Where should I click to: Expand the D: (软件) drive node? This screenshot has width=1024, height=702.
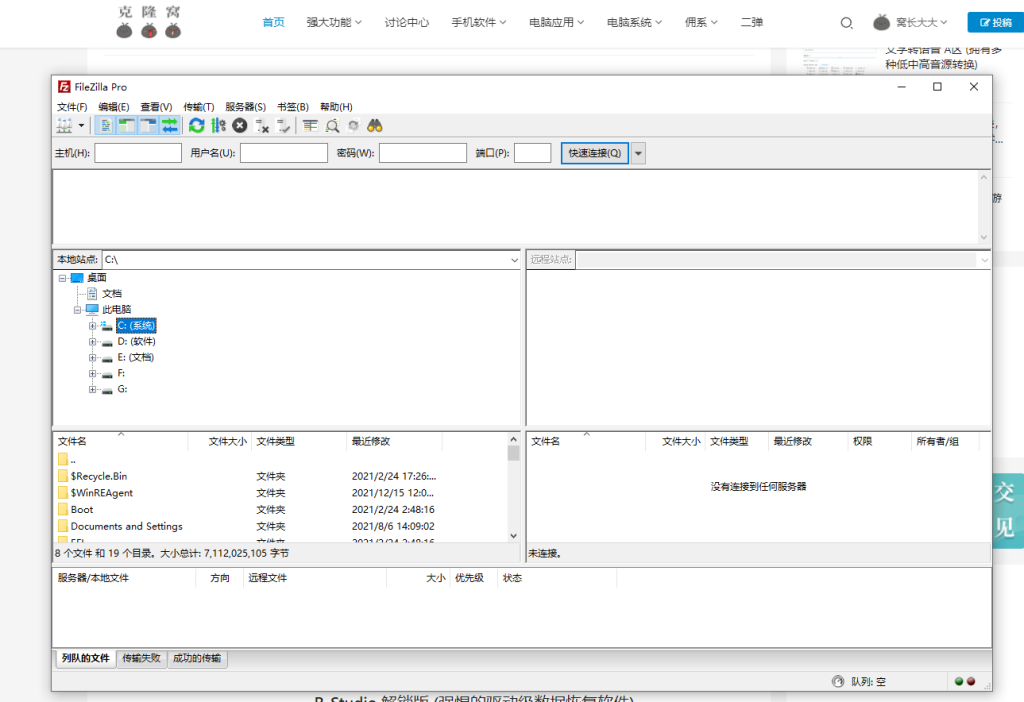pyautogui.click(x=93, y=342)
